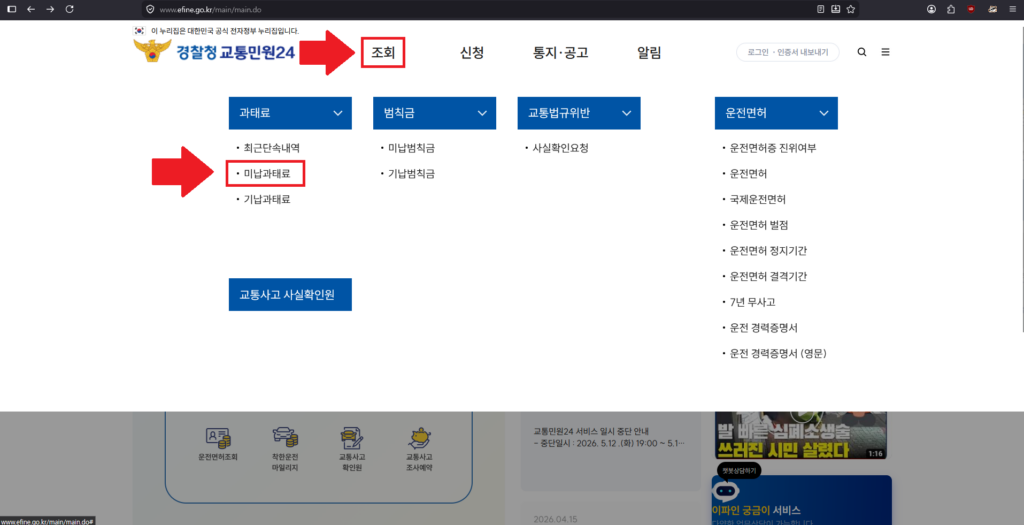This screenshot has width=1024, height=525.
Task: Open the 신청 top menu
Action: pos(472,52)
